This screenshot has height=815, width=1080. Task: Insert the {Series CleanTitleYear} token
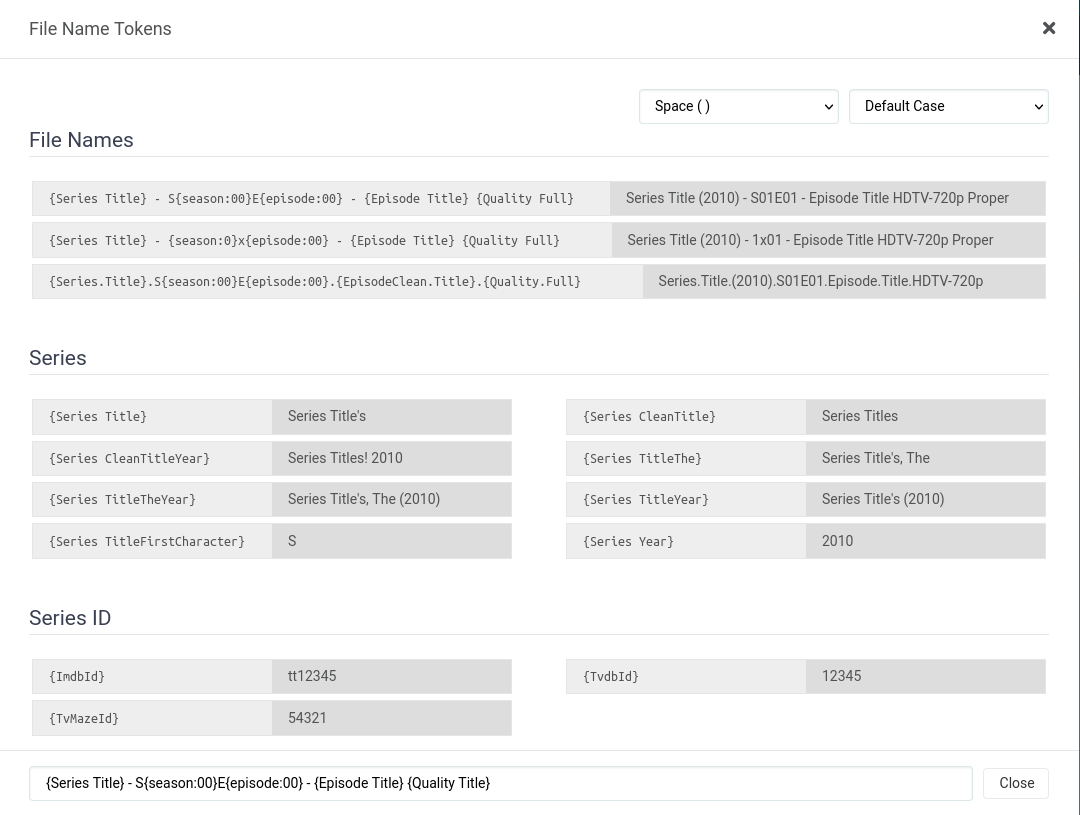[x=151, y=458]
